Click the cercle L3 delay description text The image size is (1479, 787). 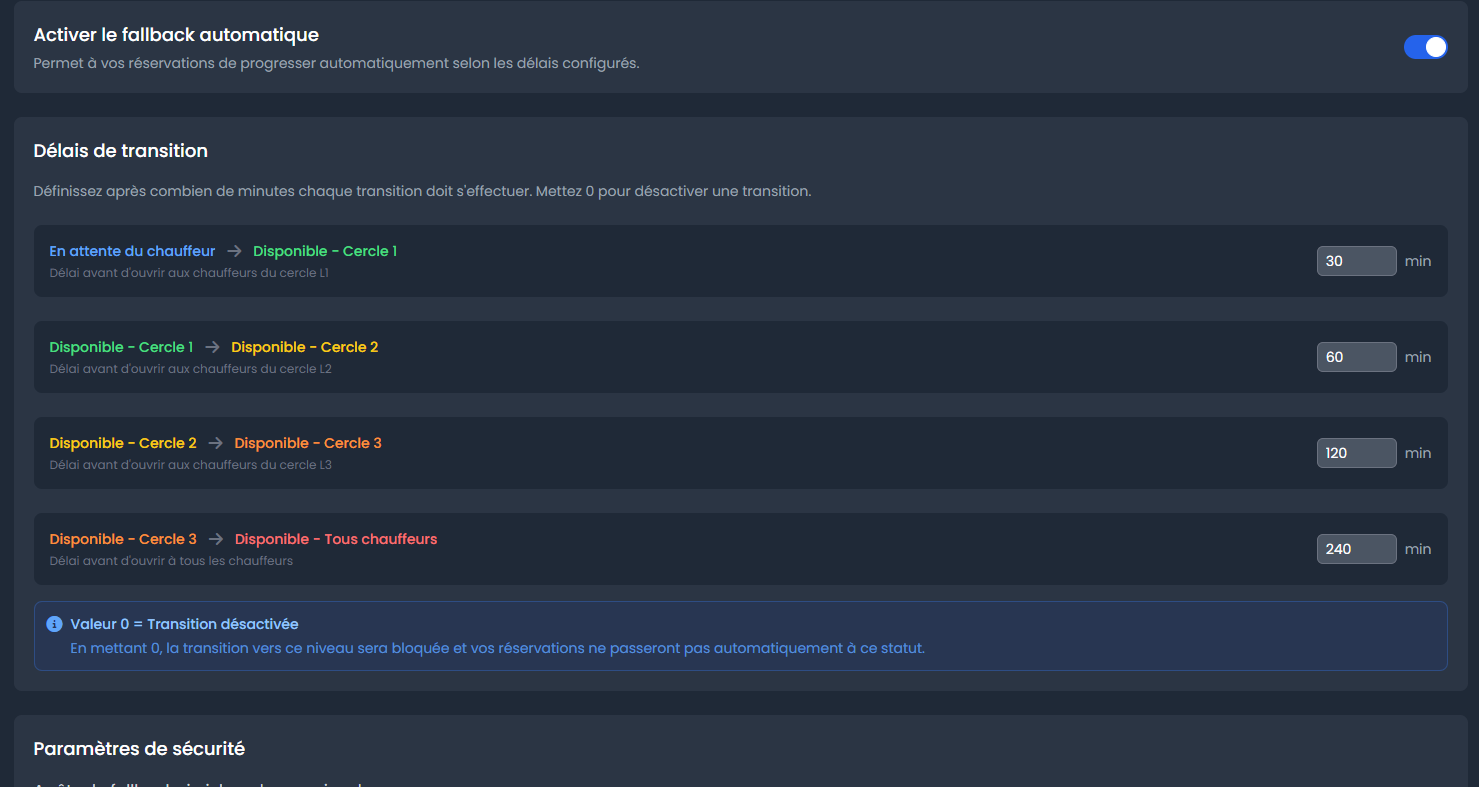[191, 465]
